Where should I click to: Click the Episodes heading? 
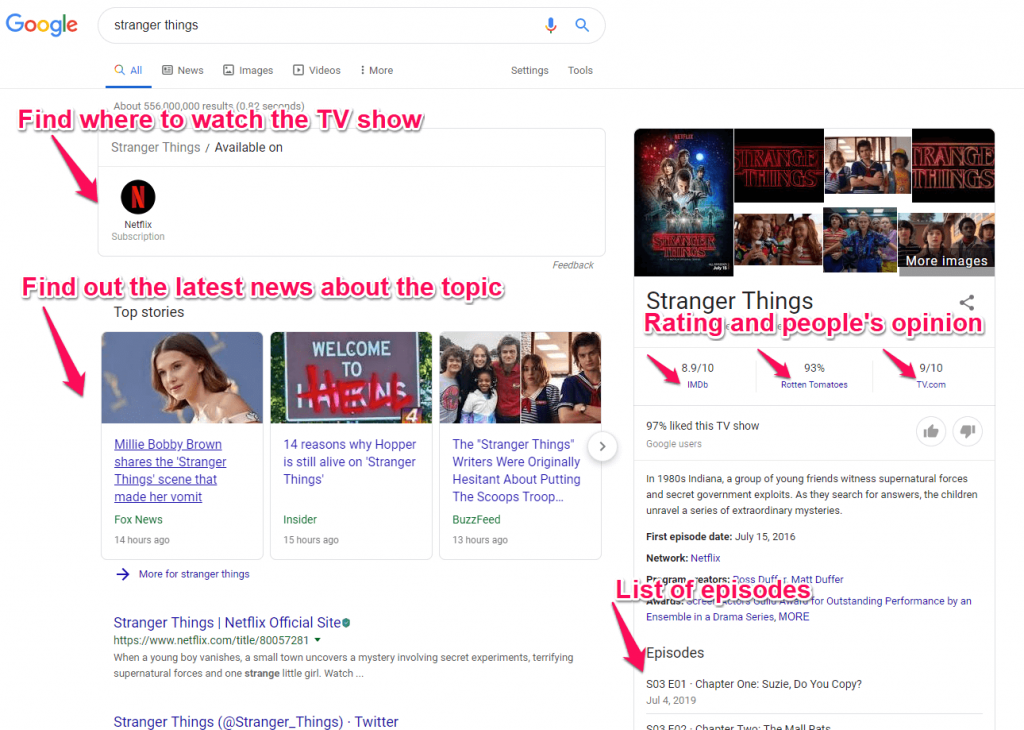pos(675,653)
